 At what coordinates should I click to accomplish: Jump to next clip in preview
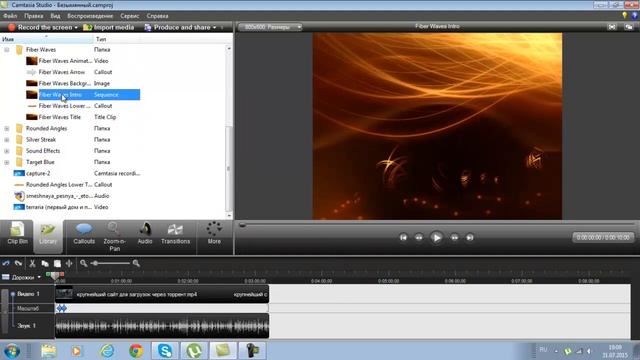pos(470,238)
